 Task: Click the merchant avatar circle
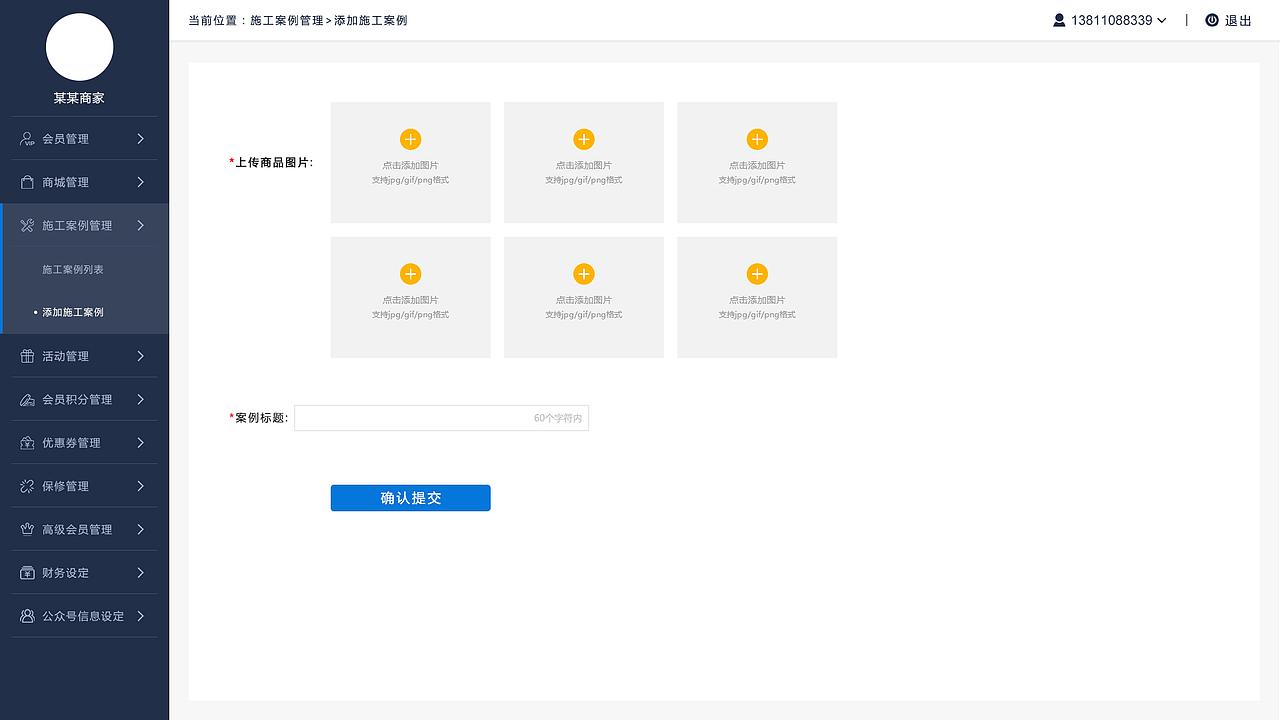point(80,47)
